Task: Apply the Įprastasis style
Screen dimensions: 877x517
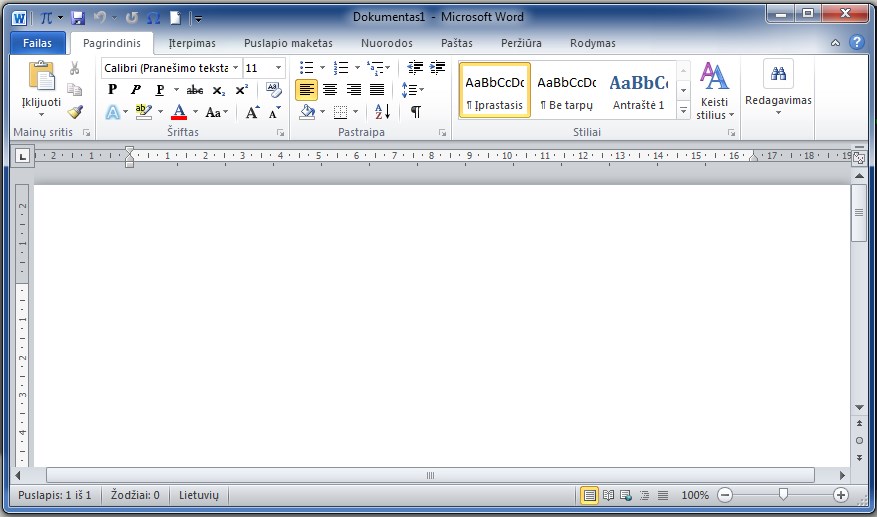Action: coord(494,90)
